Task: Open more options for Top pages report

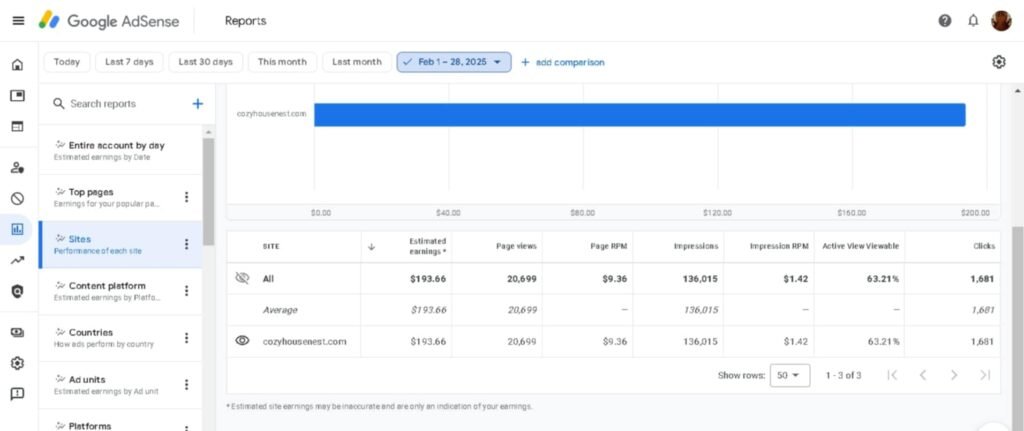Action: coord(186,197)
